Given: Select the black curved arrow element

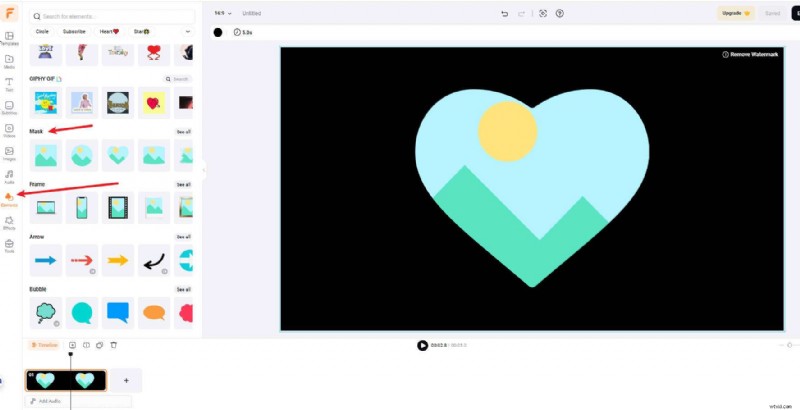Looking at the screenshot, I should [154, 261].
